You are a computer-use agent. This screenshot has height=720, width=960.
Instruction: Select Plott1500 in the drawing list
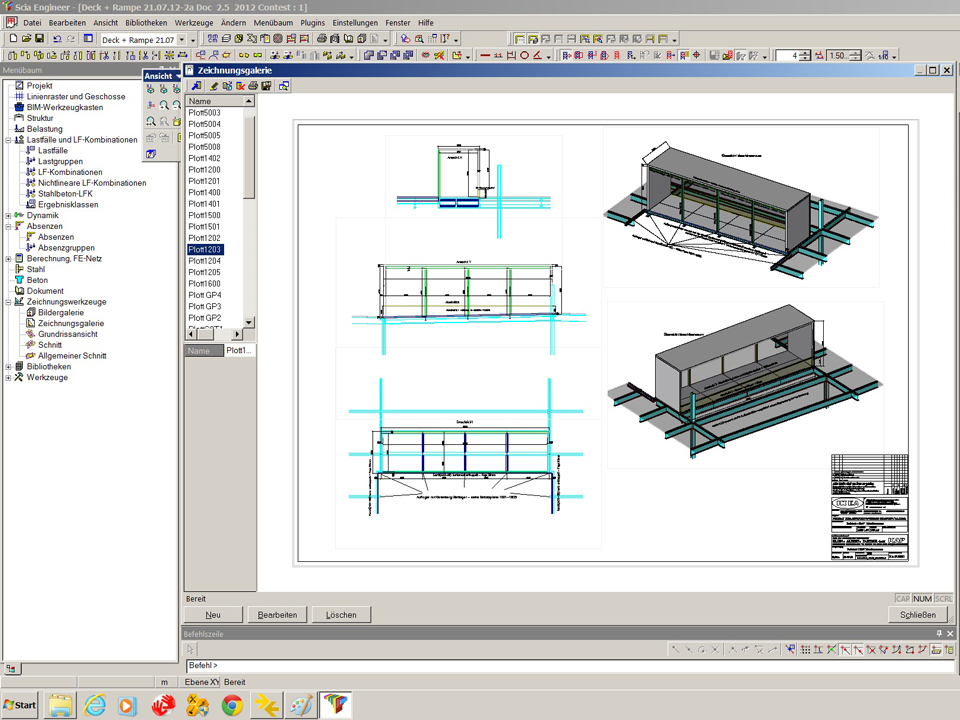(205, 215)
